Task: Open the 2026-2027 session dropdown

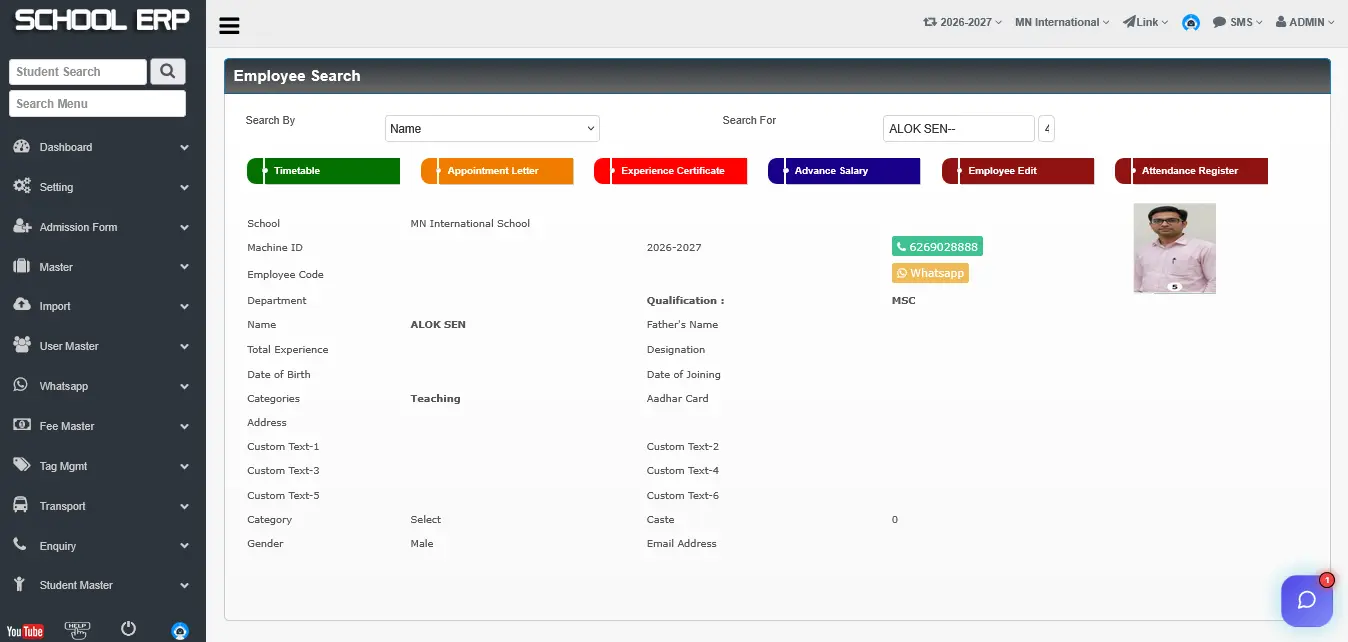Action: click(x=962, y=22)
